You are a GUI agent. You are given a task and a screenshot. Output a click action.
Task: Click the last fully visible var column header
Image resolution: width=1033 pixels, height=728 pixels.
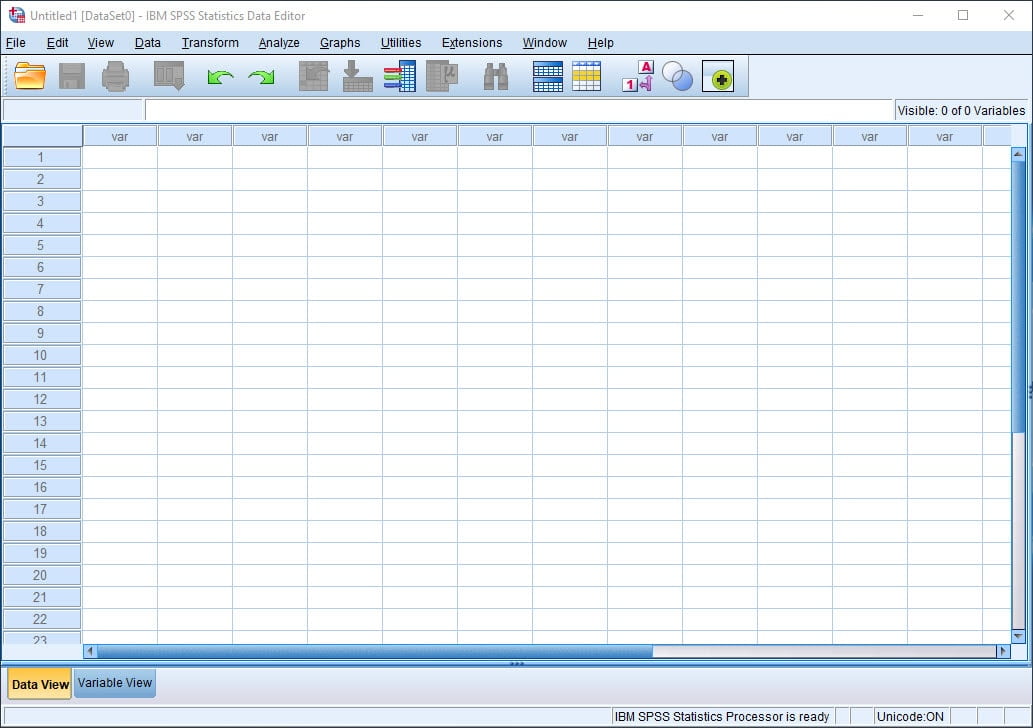(x=945, y=136)
